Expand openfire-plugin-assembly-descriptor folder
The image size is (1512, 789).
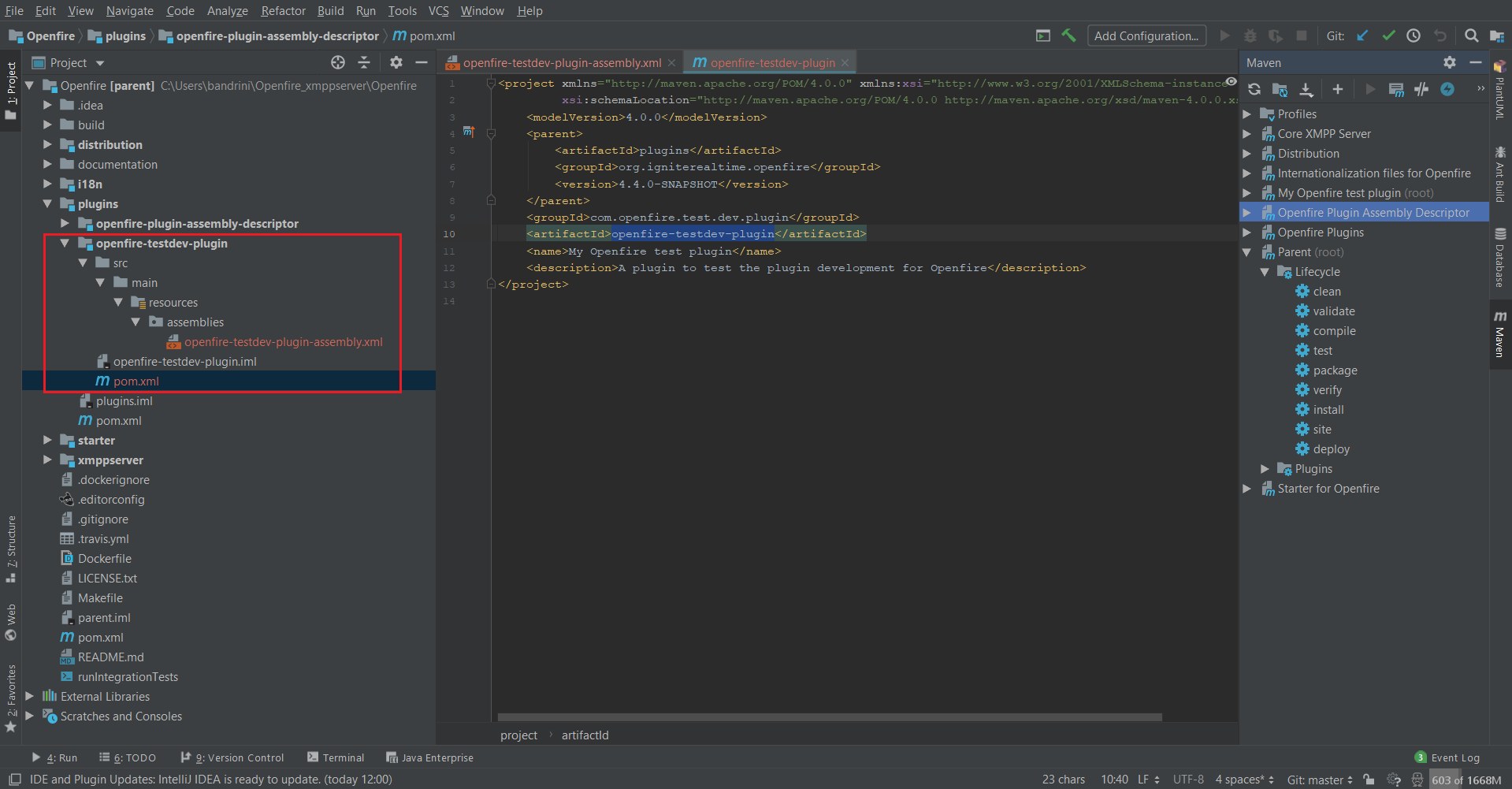(65, 223)
